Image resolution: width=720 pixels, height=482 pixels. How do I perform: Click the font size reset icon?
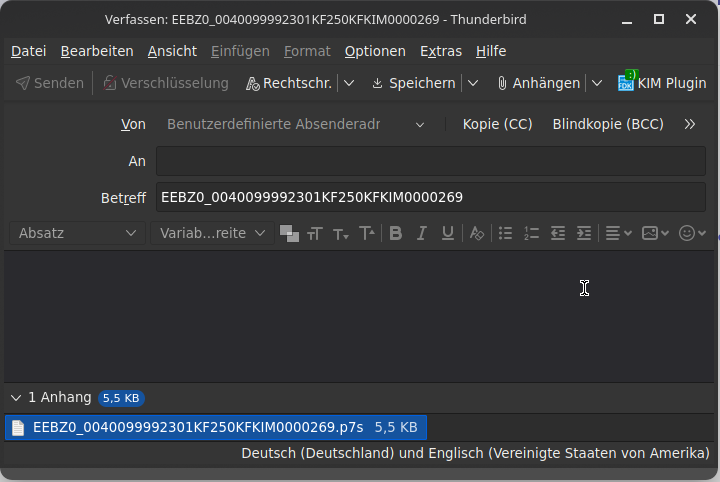click(x=315, y=234)
